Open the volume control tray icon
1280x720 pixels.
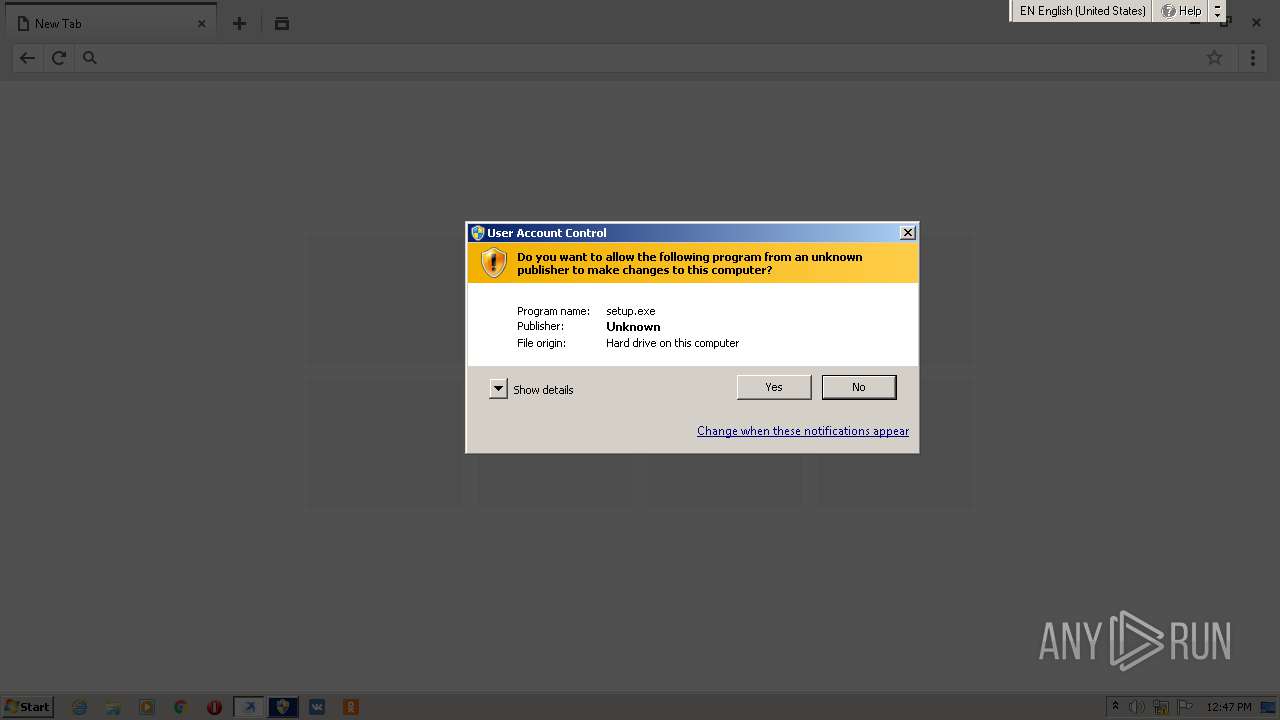pyautogui.click(x=1137, y=707)
